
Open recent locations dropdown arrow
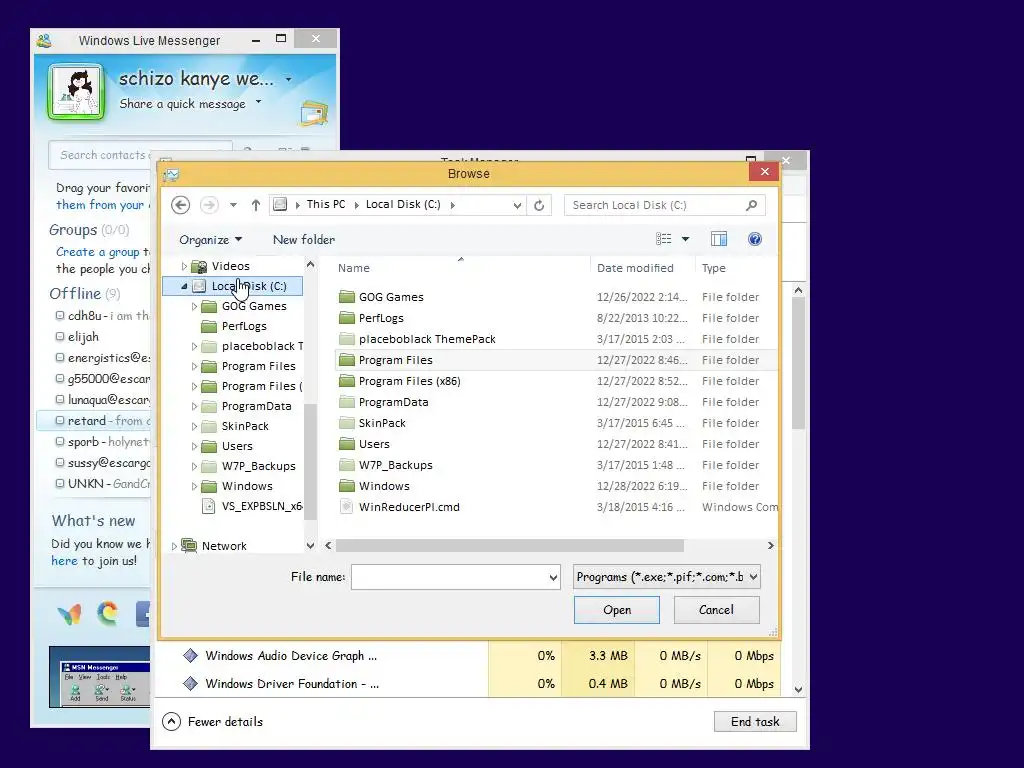[x=233, y=205]
